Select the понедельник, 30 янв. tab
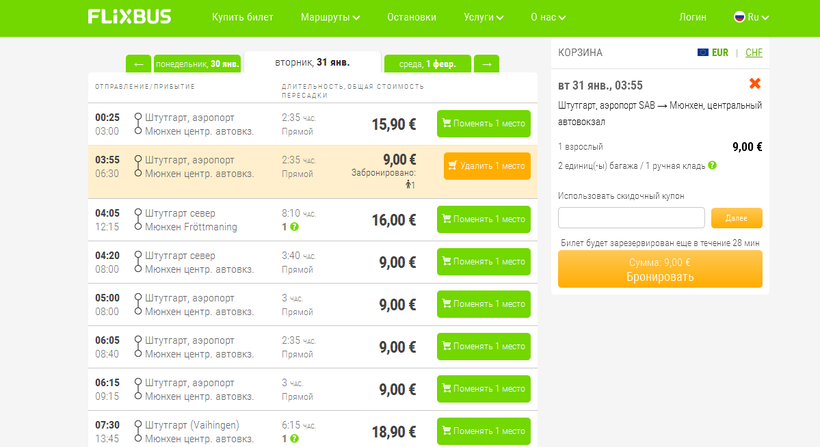 pos(197,64)
